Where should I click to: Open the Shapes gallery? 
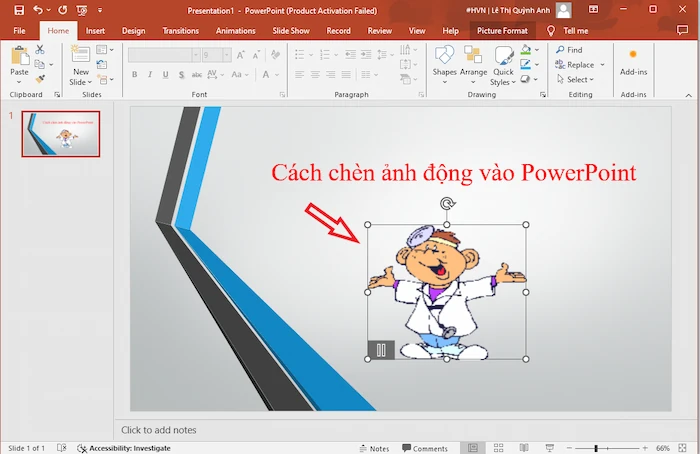click(x=444, y=66)
